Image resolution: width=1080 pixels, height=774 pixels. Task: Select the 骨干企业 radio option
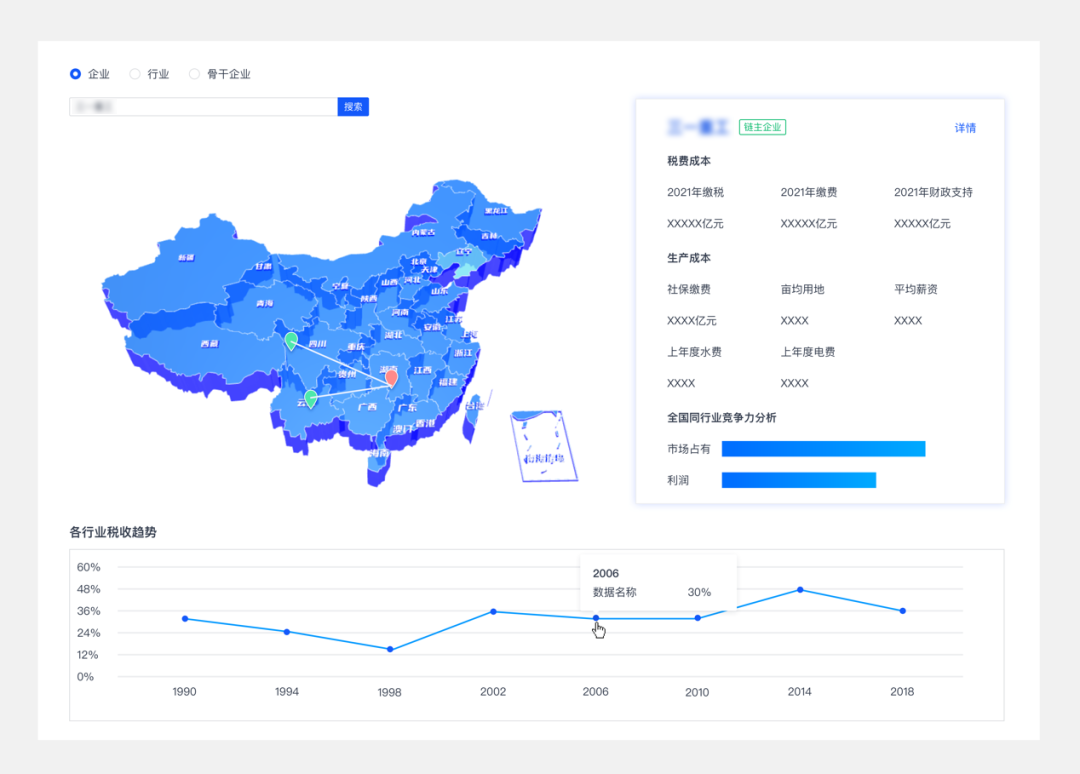tap(194, 74)
